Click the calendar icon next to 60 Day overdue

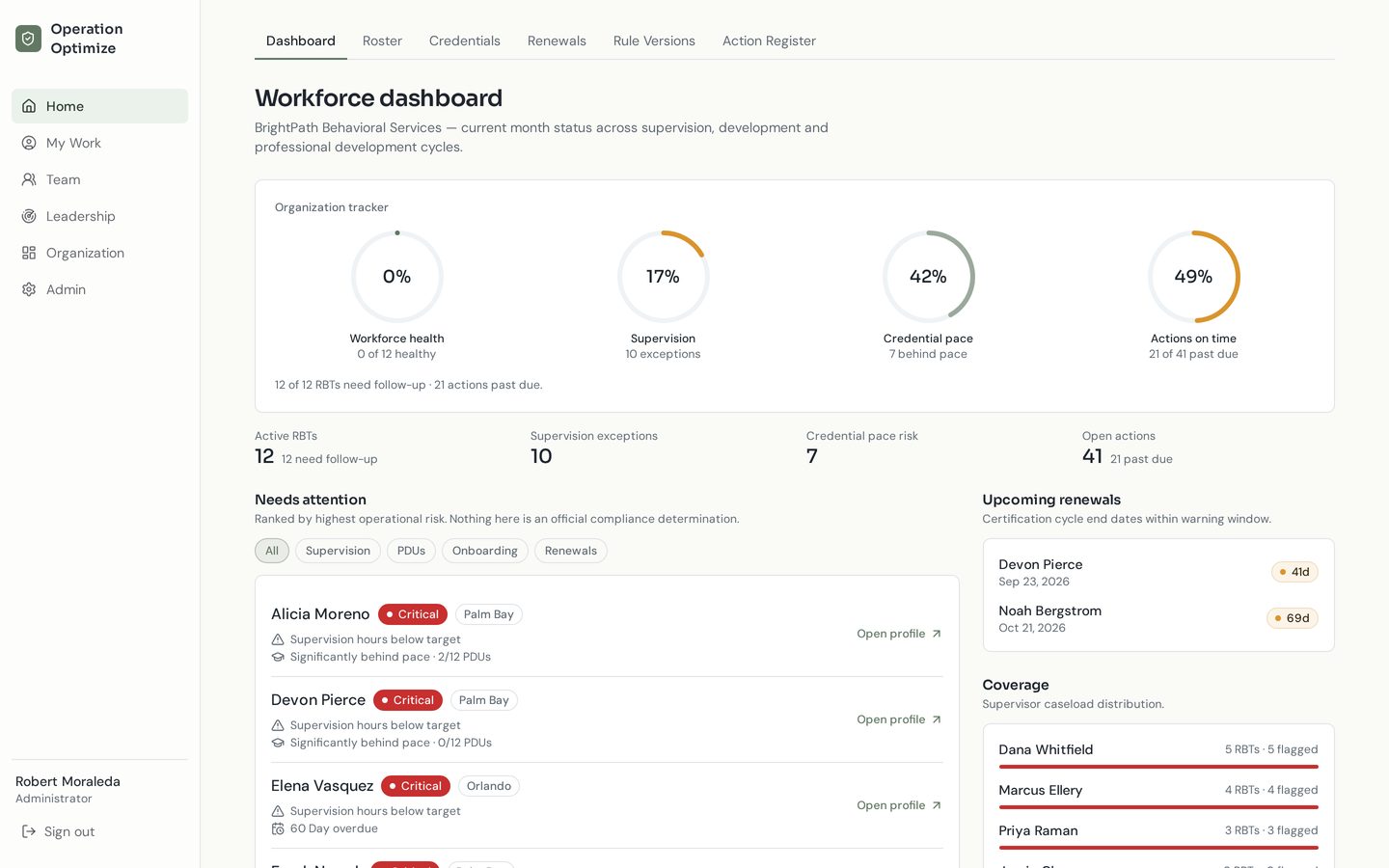(278, 828)
